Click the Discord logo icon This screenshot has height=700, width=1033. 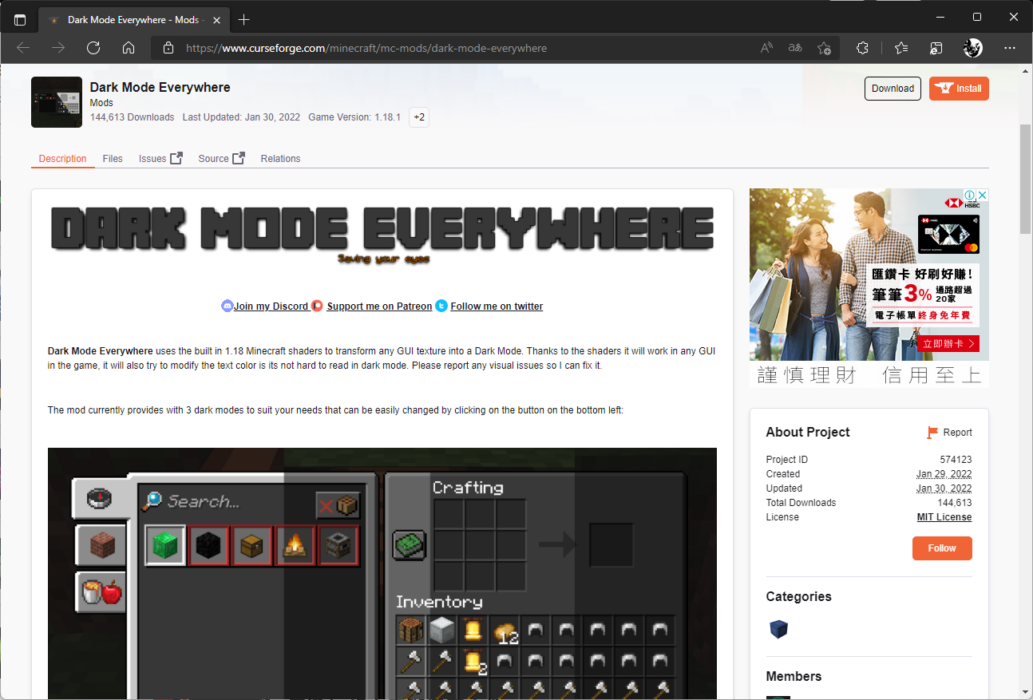coord(227,306)
